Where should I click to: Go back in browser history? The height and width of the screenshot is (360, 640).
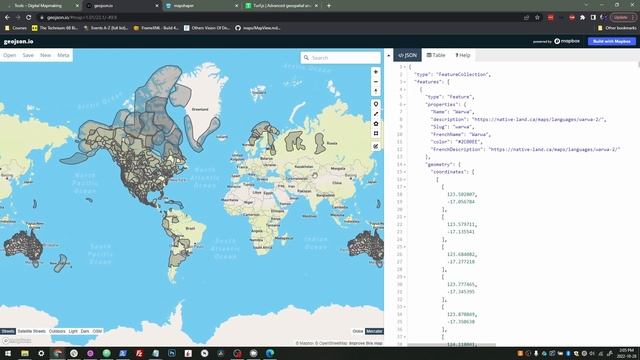[x=7, y=18]
